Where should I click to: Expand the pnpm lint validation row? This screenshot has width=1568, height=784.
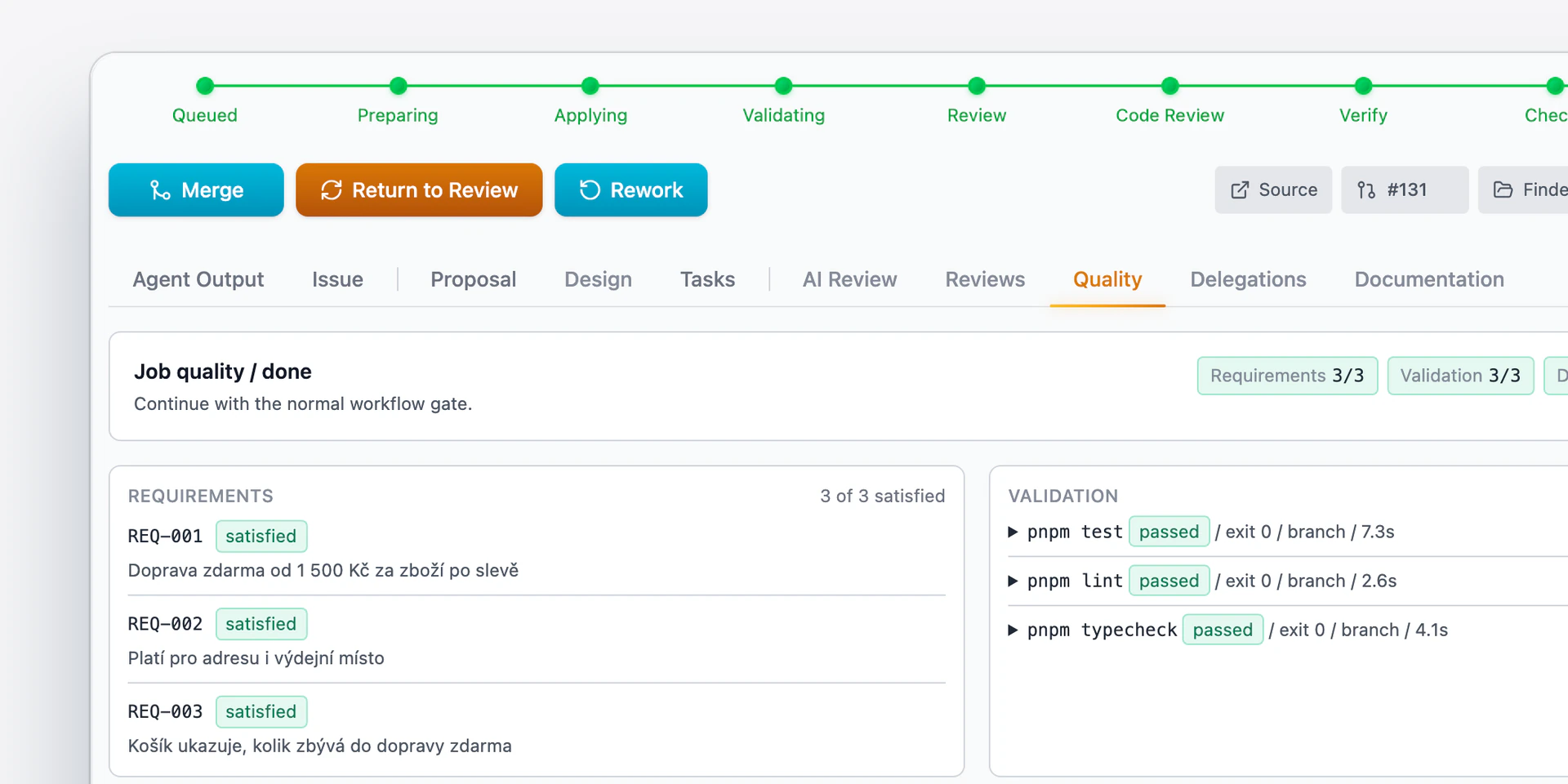pyautogui.click(x=1013, y=581)
